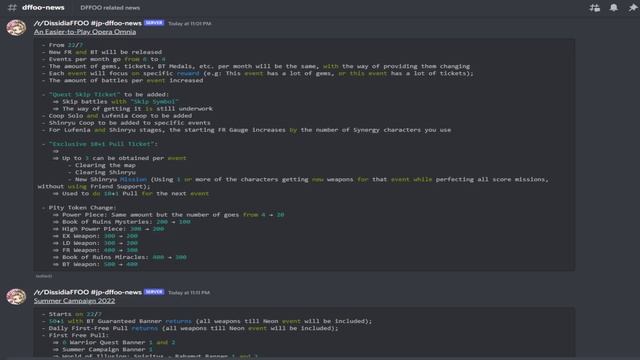Click line 'Clearing the map'
The height and width of the screenshot is (360, 640).
coord(102,165)
